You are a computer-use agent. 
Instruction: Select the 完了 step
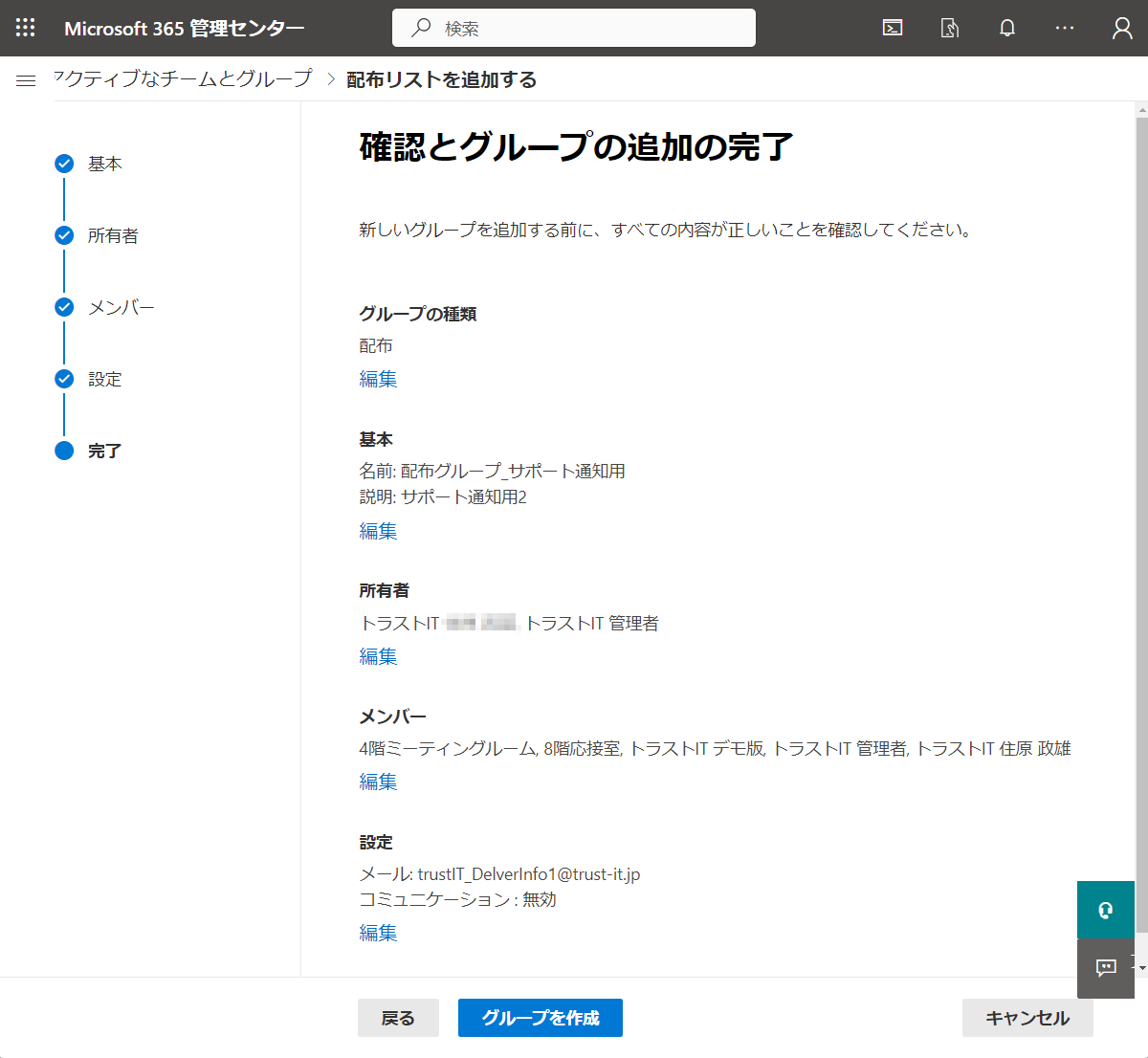105,451
